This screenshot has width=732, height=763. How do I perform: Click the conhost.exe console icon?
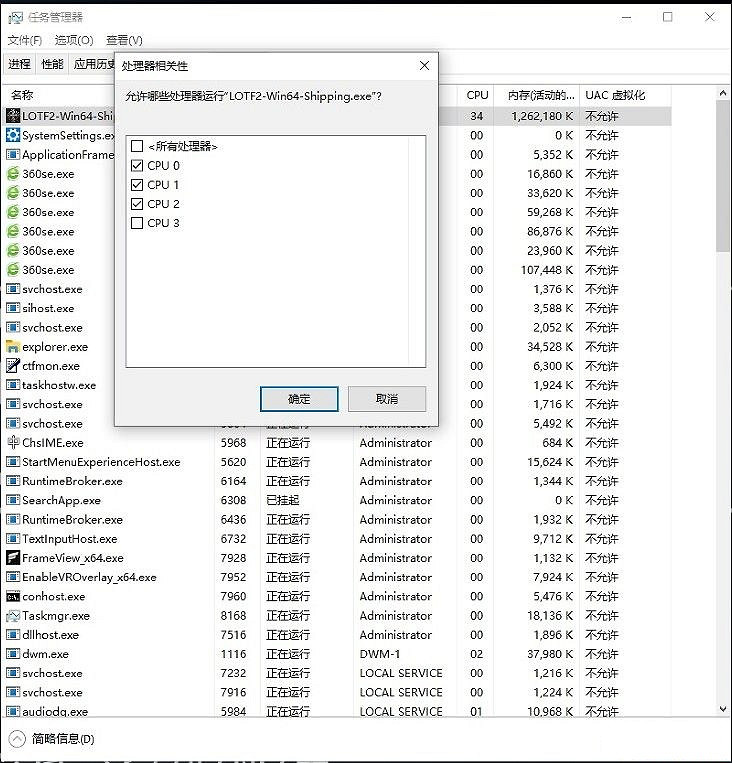click(13, 597)
